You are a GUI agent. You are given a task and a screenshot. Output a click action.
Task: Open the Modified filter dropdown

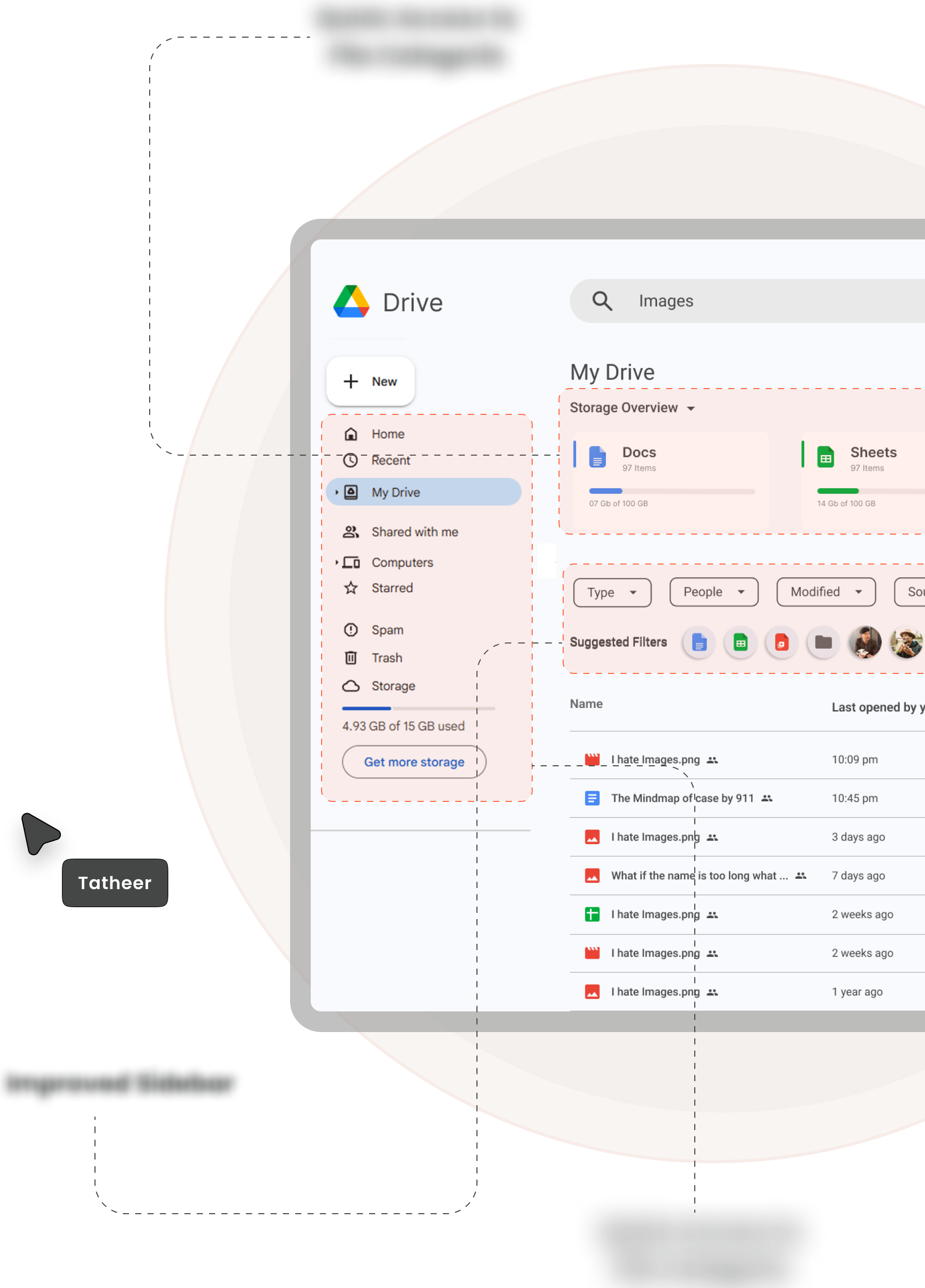click(x=826, y=592)
